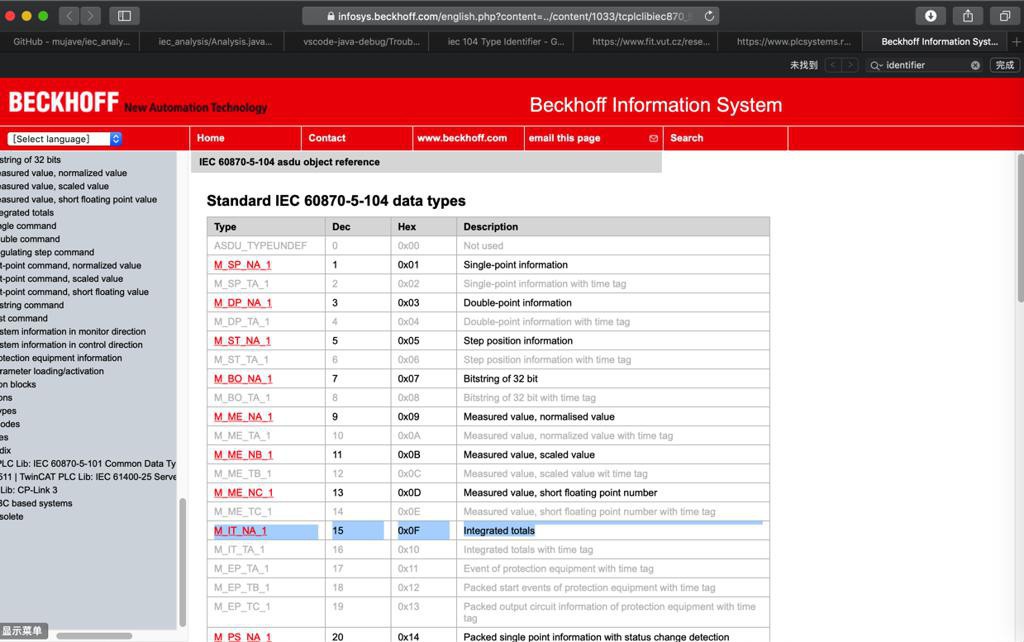Open find options magnifier icon
Viewport: 1024px width, 642px height.
tap(876, 65)
